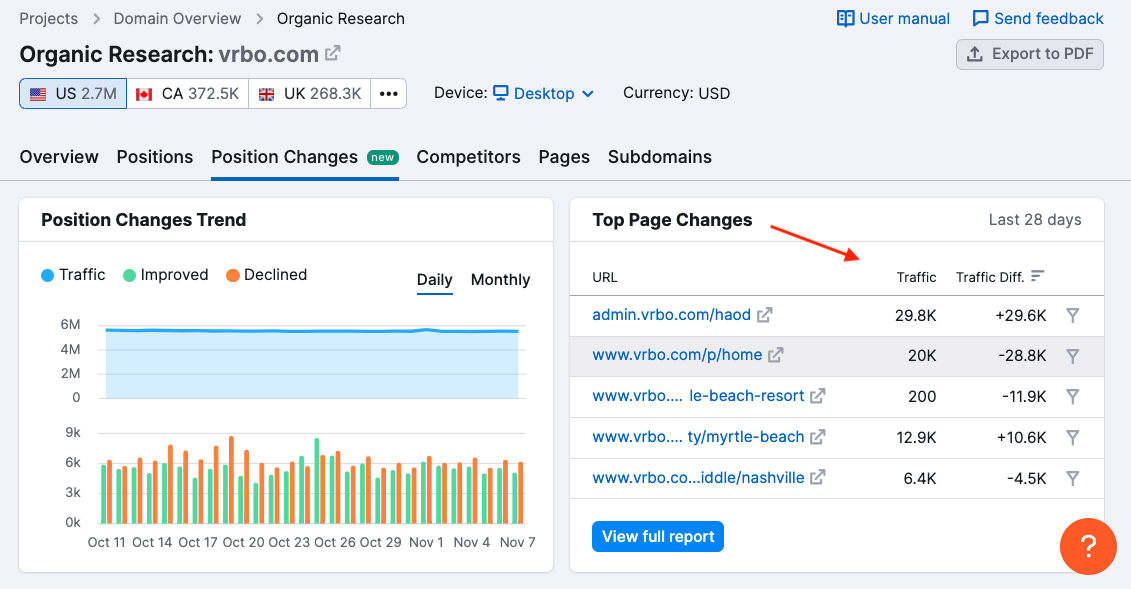Sort by Traffic Diff. column icon
This screenshot has width=1131, height=589.
pos(1038,276)
